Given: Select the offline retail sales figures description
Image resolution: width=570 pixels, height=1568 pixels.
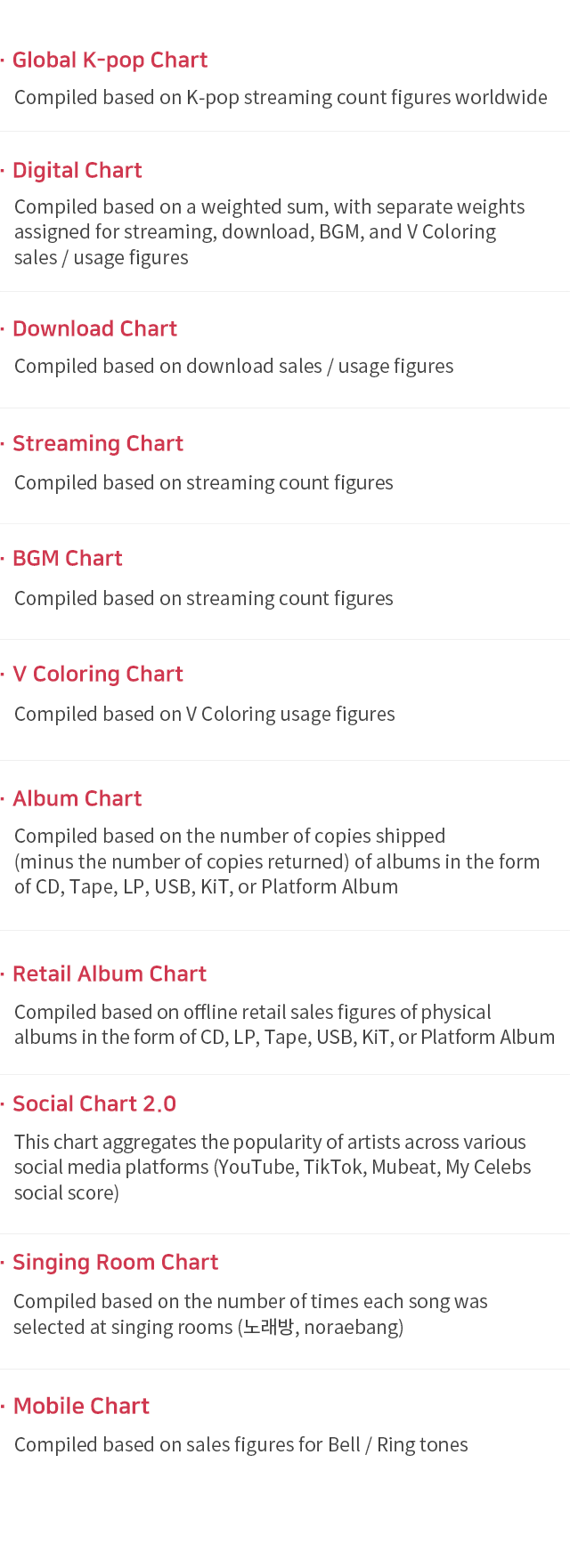Looking at the screenshot, I should 283,1024.
